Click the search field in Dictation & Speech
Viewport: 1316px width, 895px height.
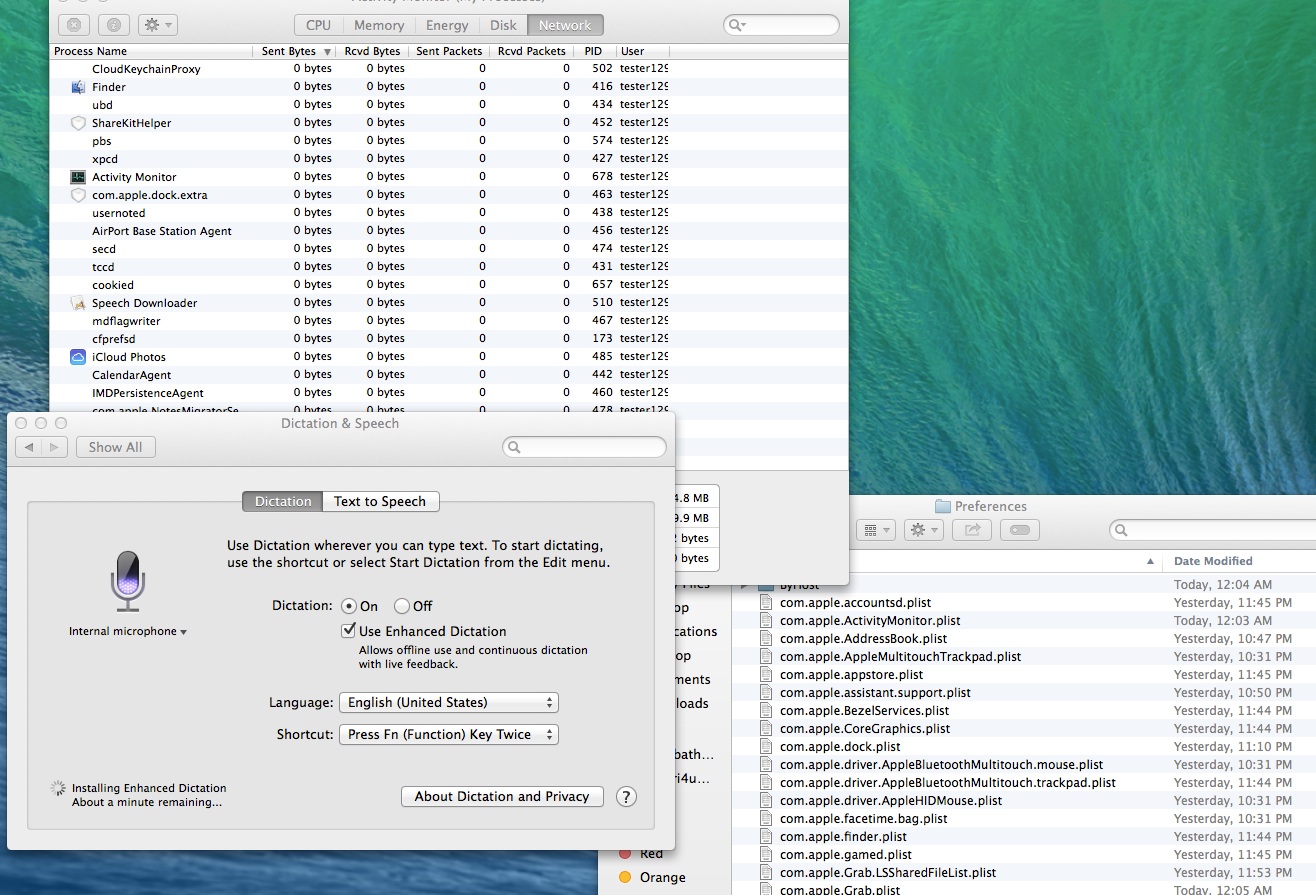point(590,447)
